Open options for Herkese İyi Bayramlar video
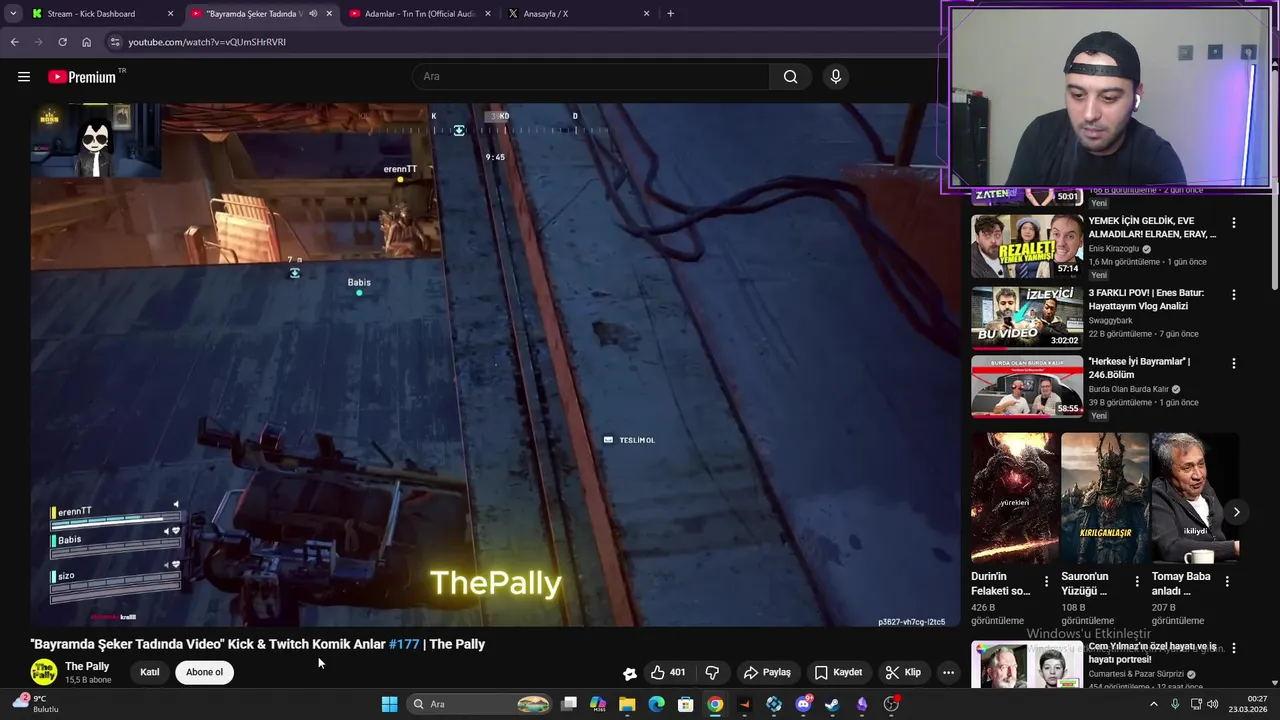This screenshot has height=720, width=1280. pos(1233,363)
